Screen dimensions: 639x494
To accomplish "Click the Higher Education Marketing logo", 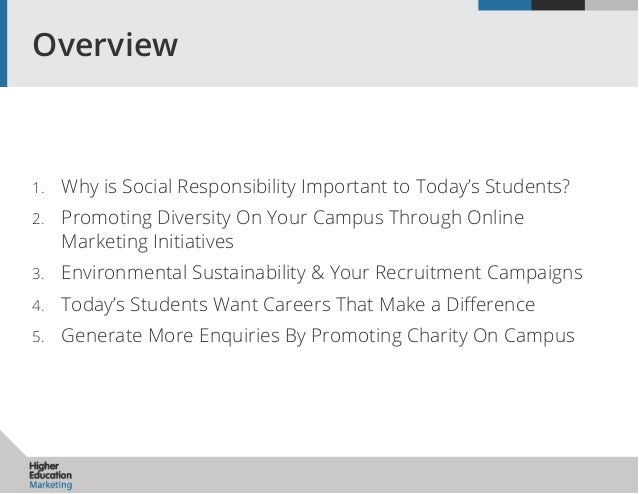I will tap(50, 476).
